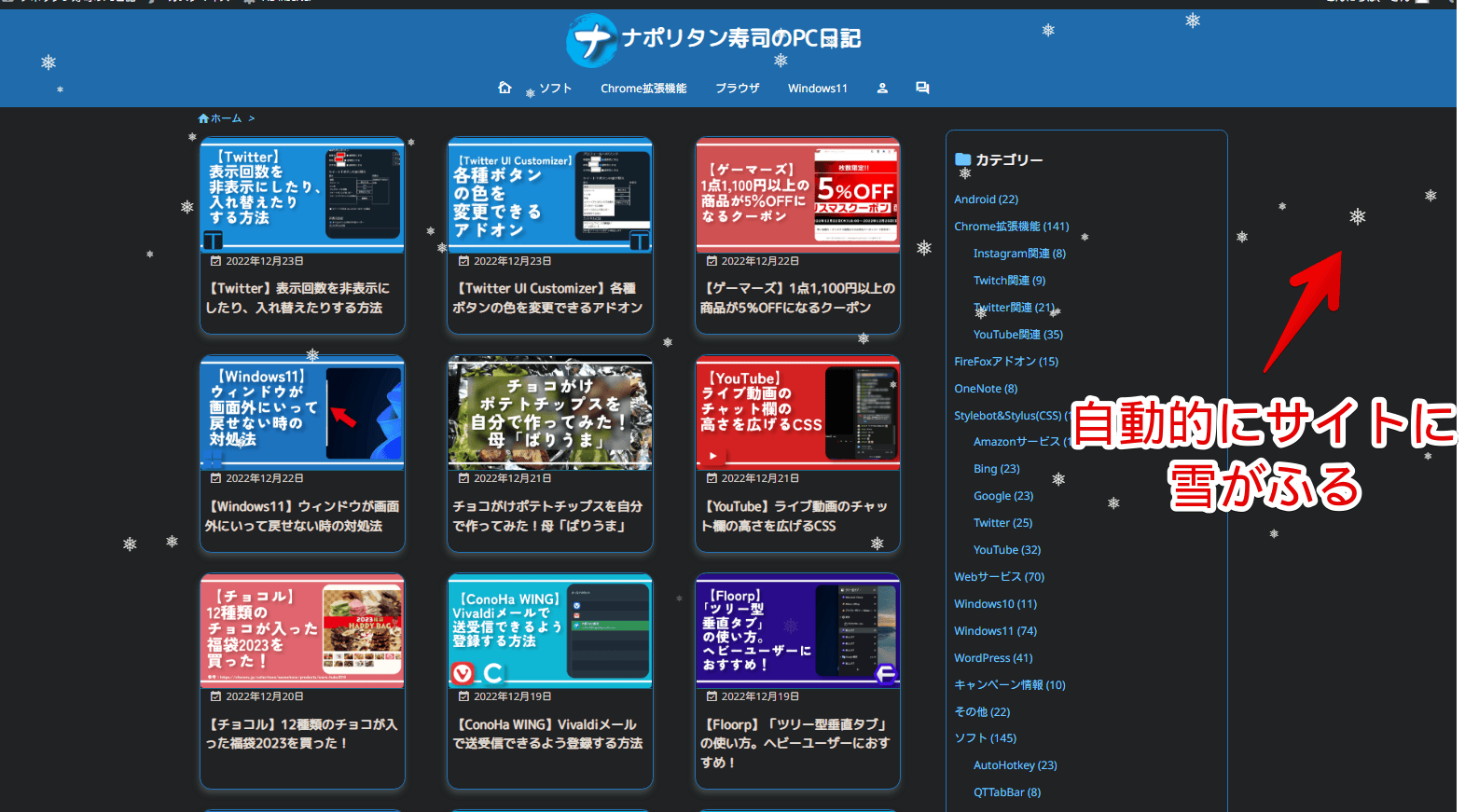Viewport: 1465px width, 812px height.
Task: Click title 【YouTube】ライブ動画のチャット欄
Action: 795,516
